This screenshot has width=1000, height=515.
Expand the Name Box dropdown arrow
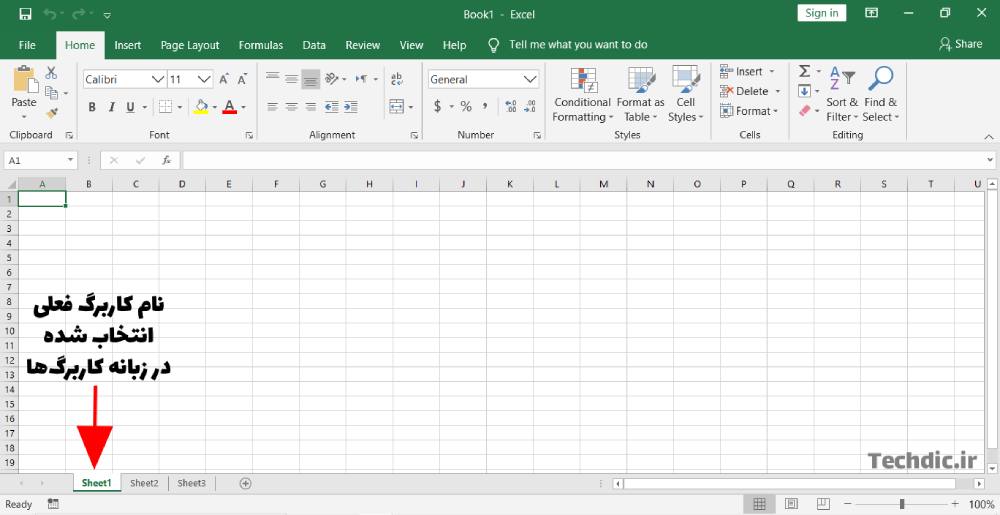(x=71, y=160)
